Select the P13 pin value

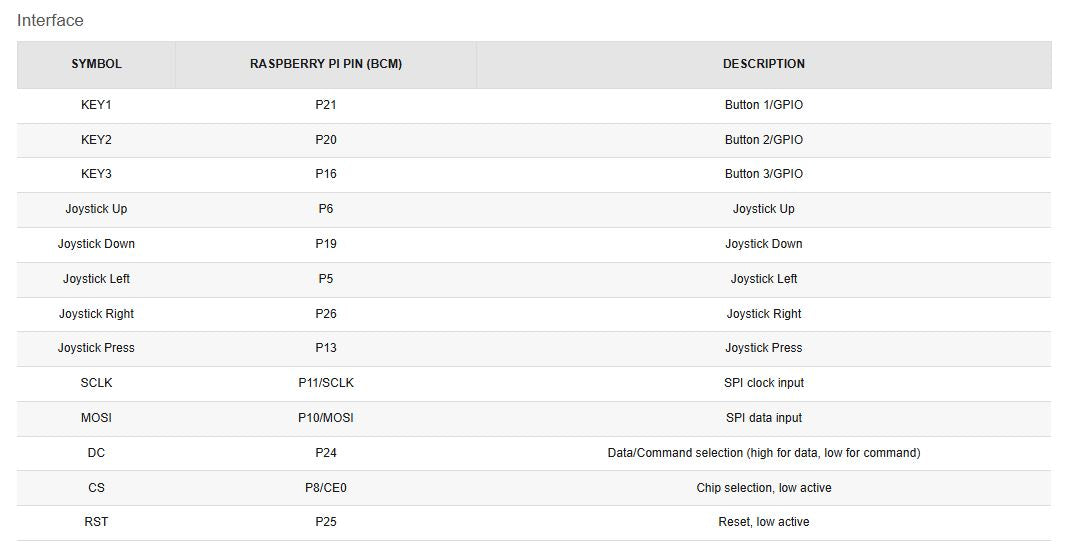click(326, 348)
